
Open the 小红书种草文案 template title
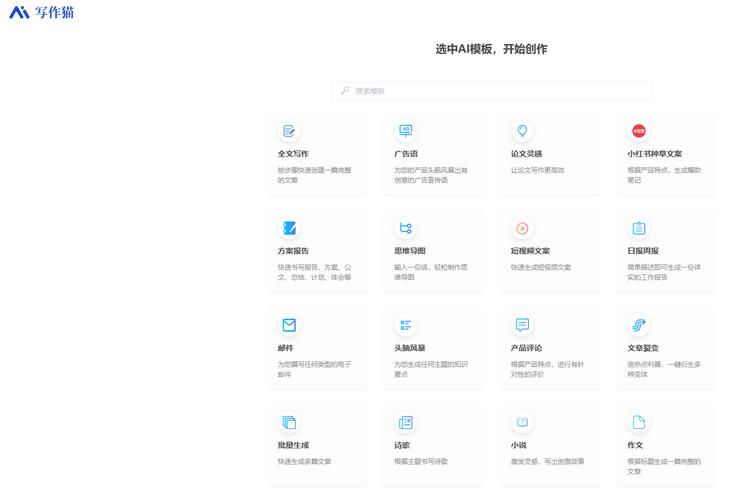point(654,154)
